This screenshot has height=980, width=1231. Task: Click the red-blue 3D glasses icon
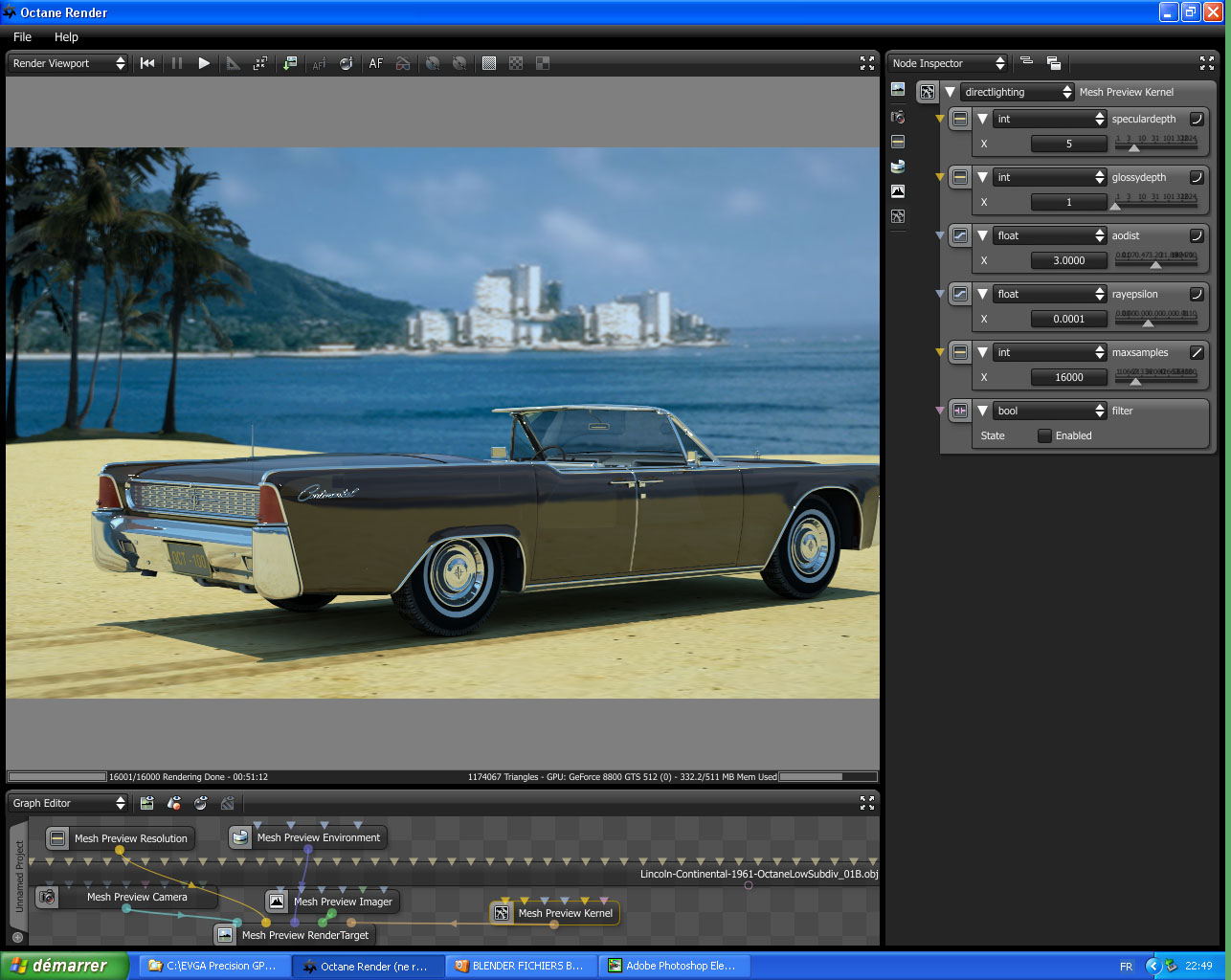(x=403, y=63)
